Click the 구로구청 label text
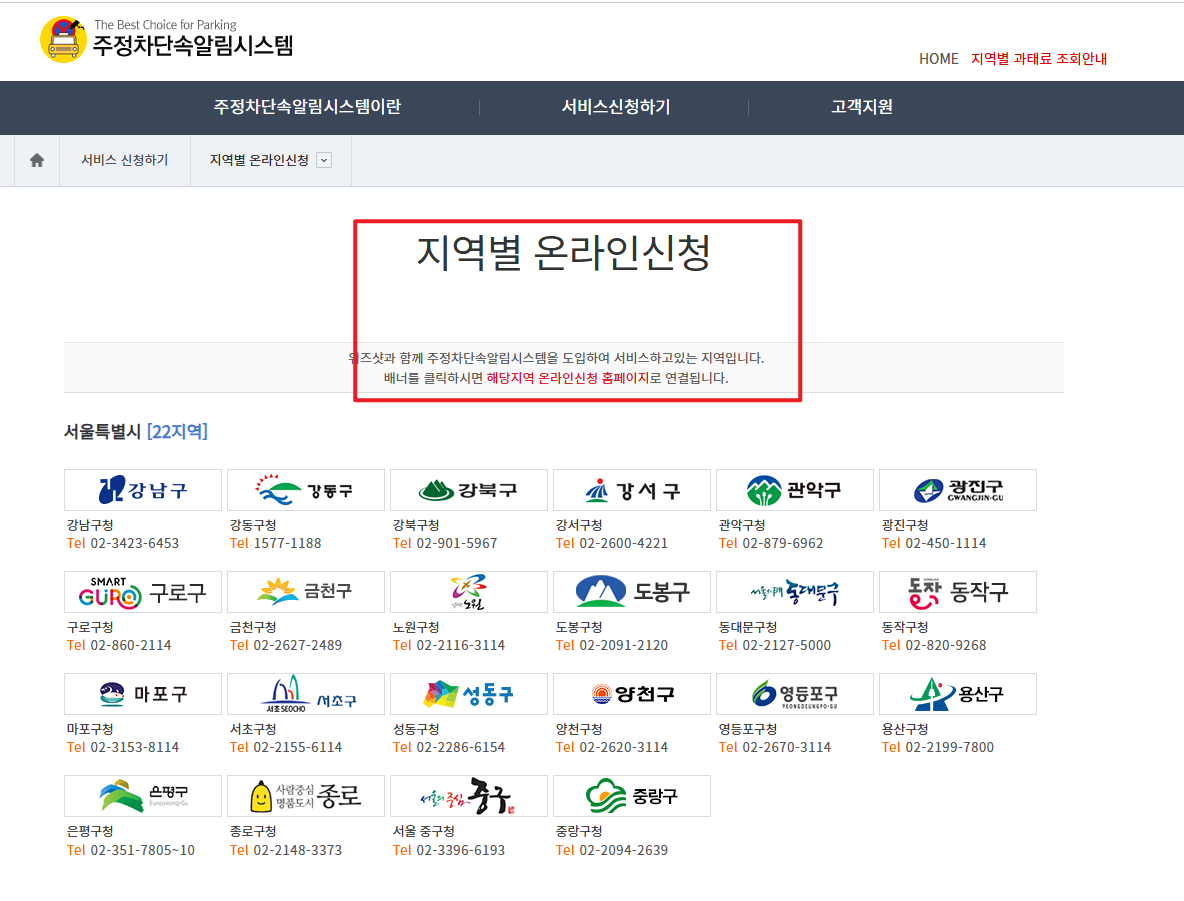Image resolution: width=1184 pixels, height=901 pixels. (90, 627)
